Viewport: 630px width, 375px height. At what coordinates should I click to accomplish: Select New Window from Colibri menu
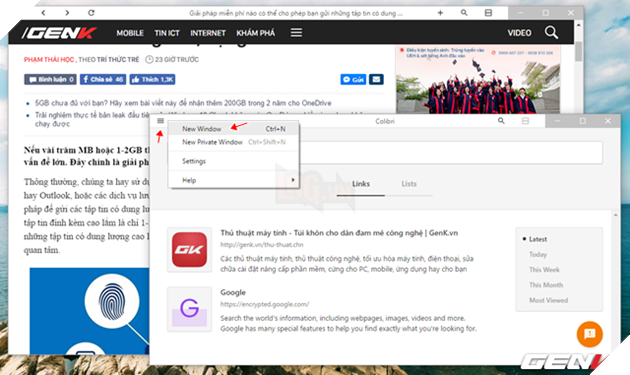click(233, 129)
